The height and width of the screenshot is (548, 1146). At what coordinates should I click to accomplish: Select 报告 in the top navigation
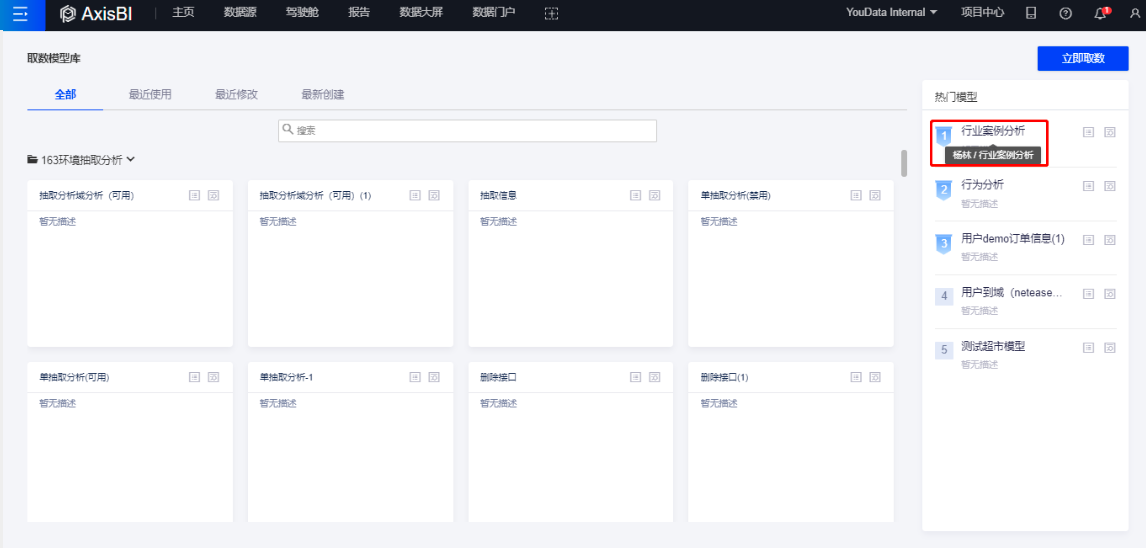click(359, 12)
